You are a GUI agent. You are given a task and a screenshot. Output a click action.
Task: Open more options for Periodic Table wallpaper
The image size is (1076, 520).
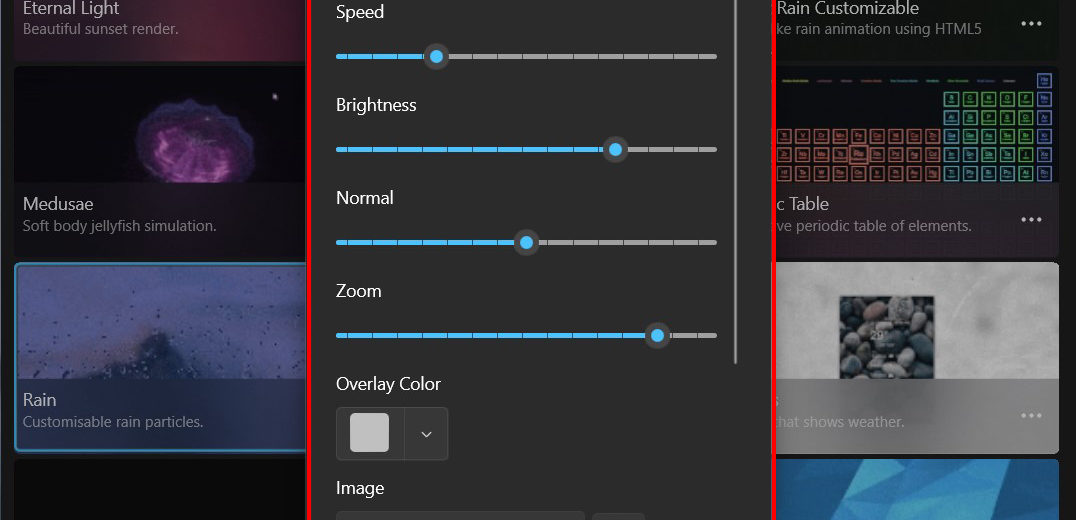pos(1031,220)
